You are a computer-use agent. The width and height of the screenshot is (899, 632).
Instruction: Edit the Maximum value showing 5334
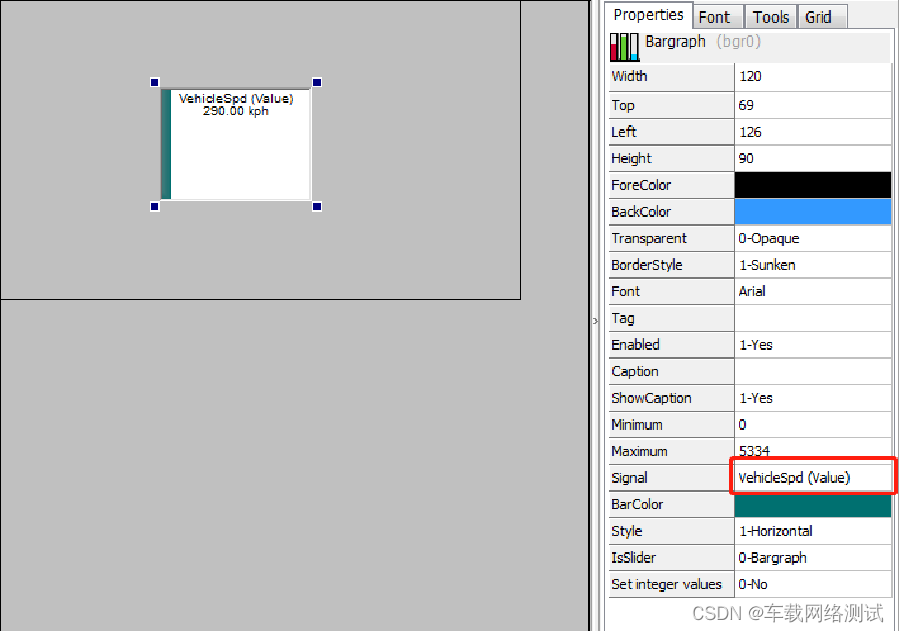click(812, 451)
